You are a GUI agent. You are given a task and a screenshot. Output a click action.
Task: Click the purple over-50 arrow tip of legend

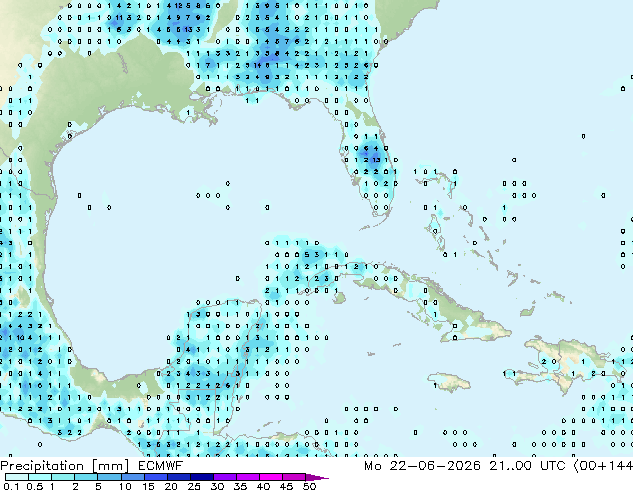(317, 477)
